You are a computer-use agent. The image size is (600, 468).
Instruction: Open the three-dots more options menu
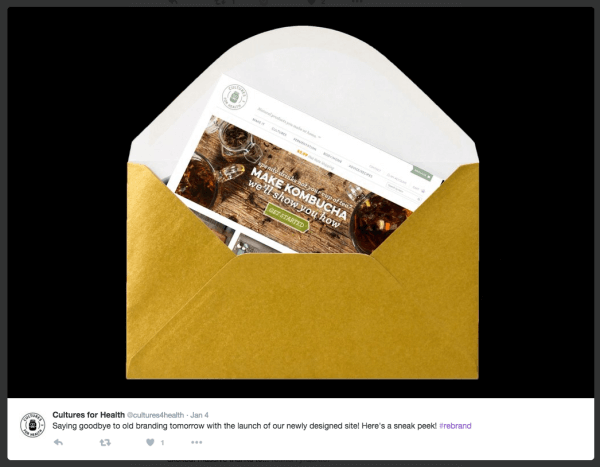click(196, 442)
